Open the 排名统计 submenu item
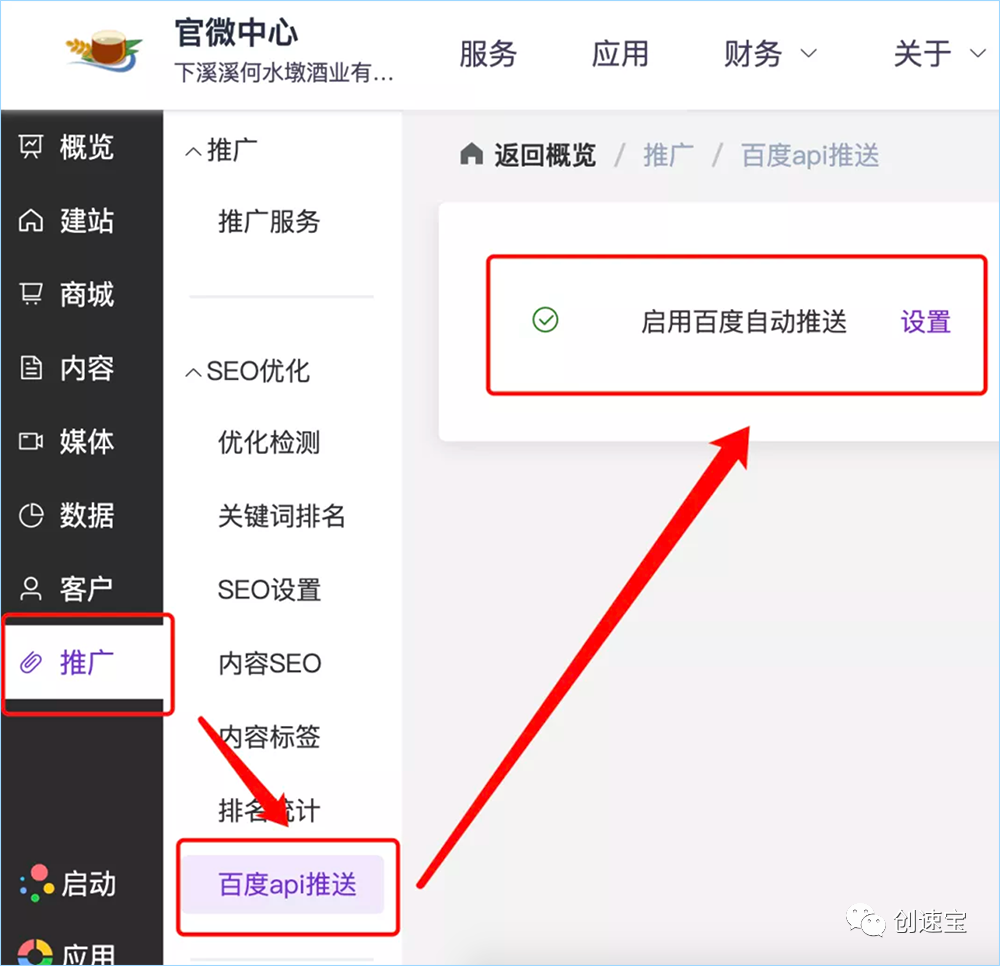Screen dimensions: 1000x966 coord(269,810)
